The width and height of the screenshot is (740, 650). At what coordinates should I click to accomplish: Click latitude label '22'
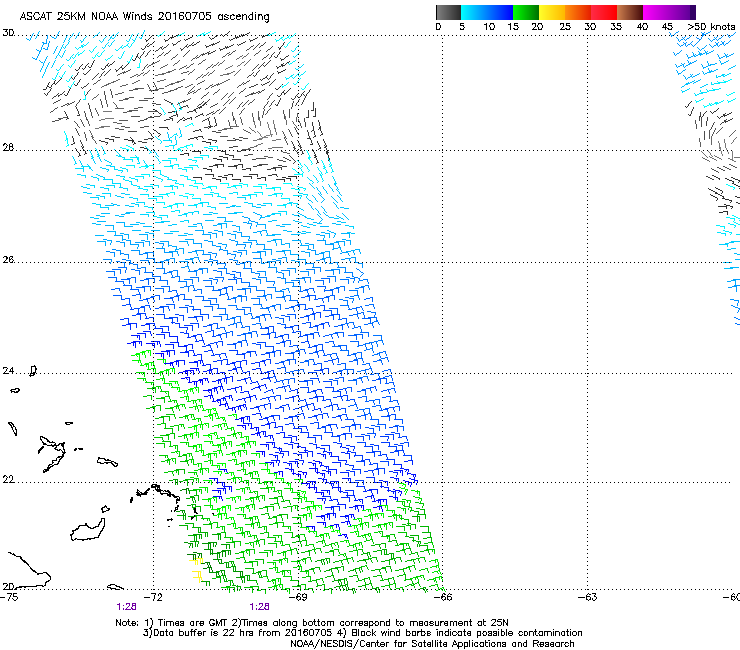click(8, 480)
